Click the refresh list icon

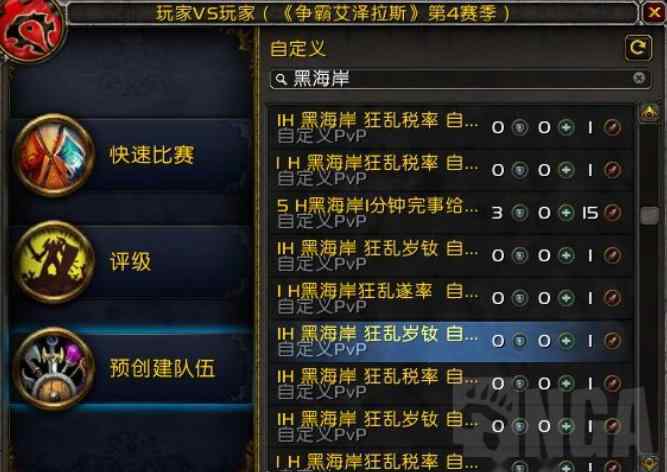pos(638,48)
